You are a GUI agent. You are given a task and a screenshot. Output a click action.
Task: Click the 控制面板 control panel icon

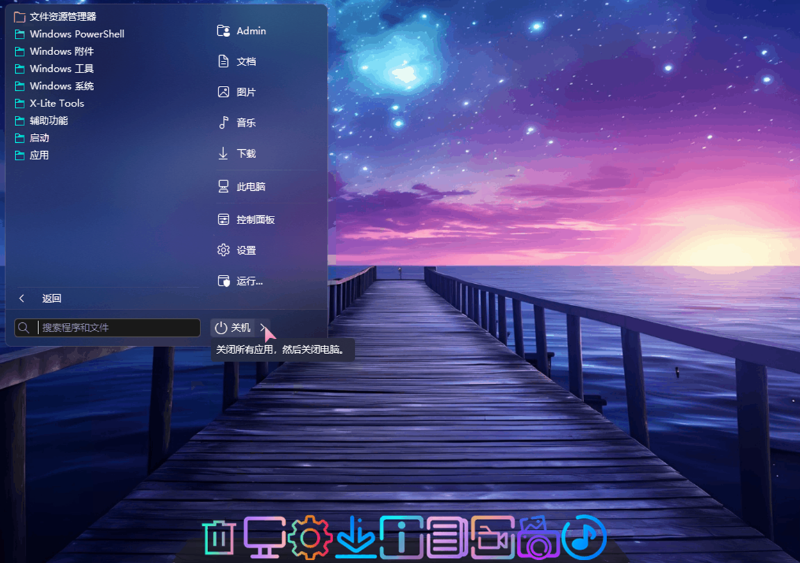(223, 219)
